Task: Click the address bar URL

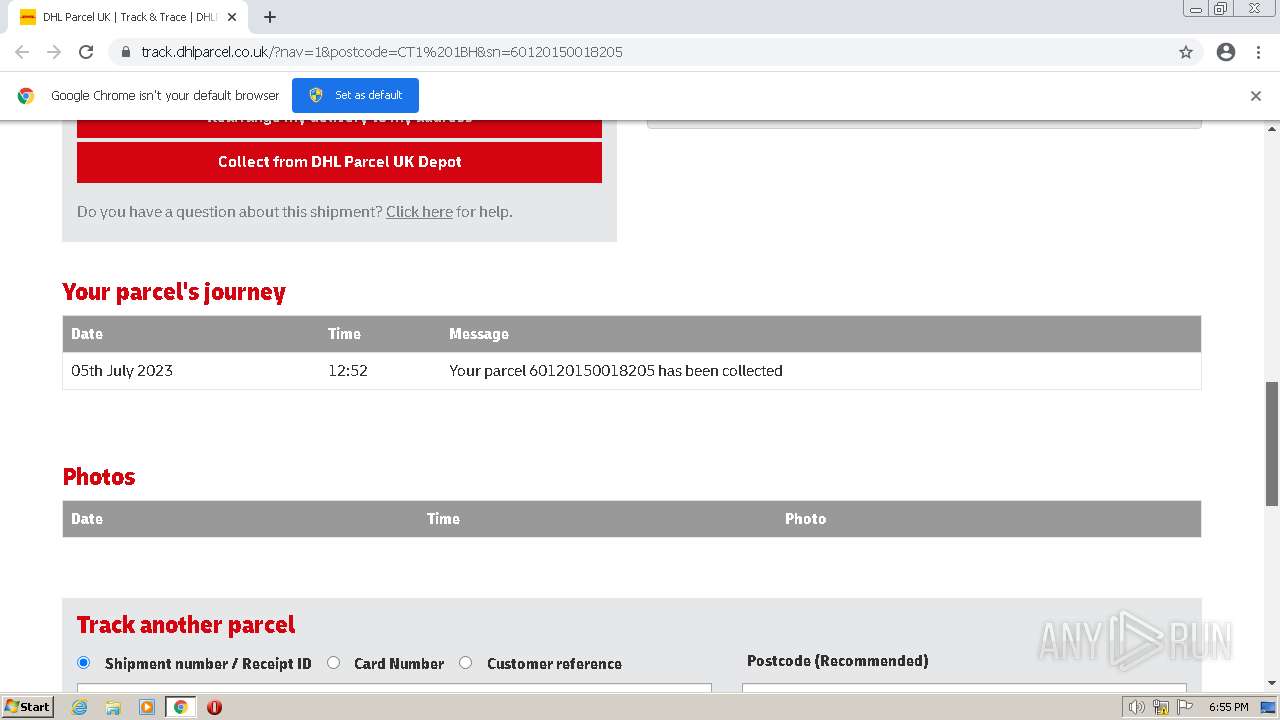Action: pyautogui.click(x=382, y=52)
